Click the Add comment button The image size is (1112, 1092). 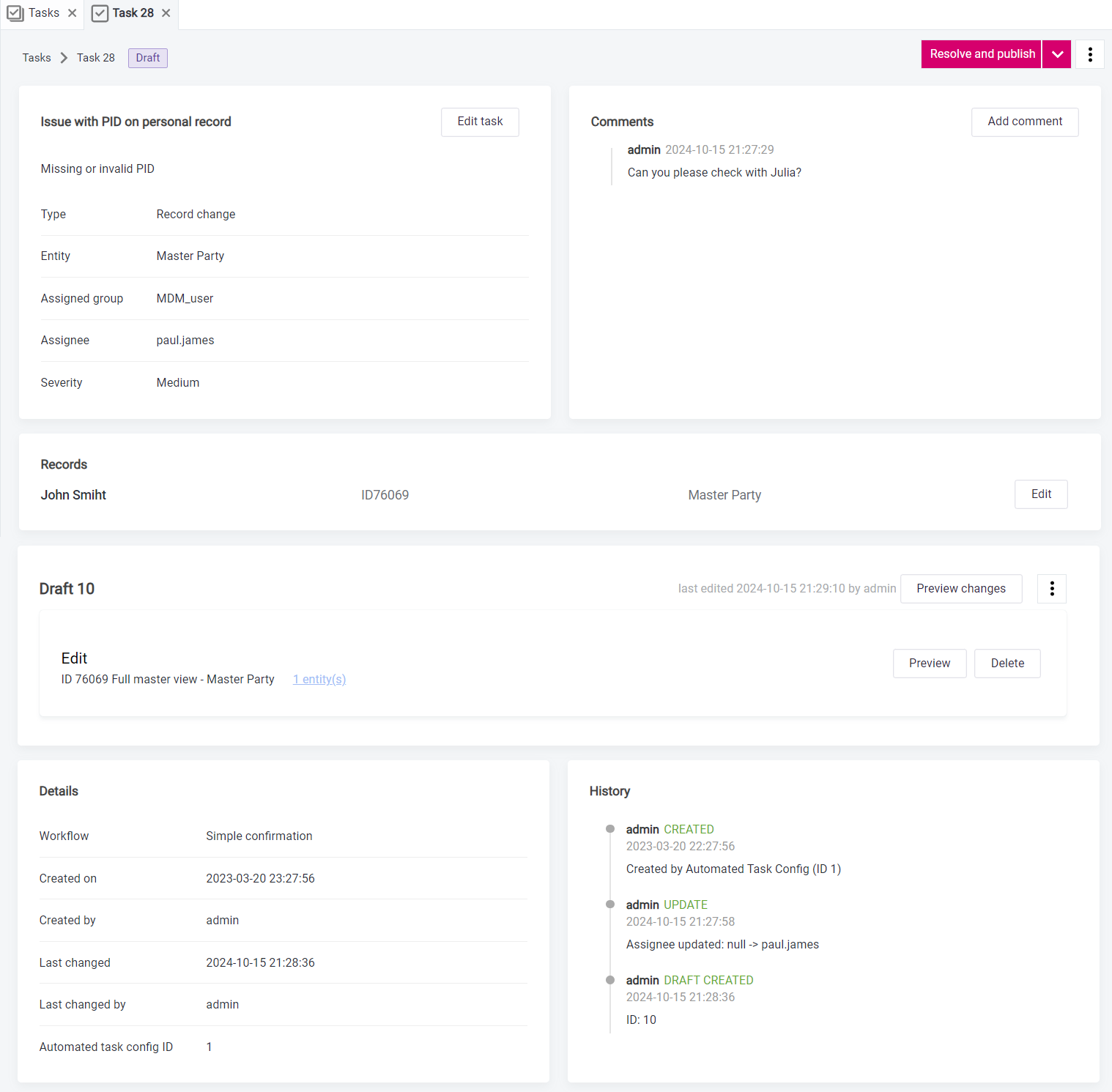point(1024,122)
